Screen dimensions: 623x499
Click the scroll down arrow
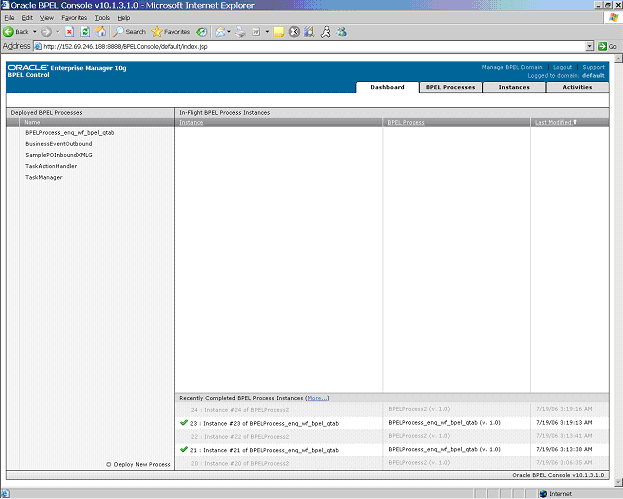[x=618, y=482]
